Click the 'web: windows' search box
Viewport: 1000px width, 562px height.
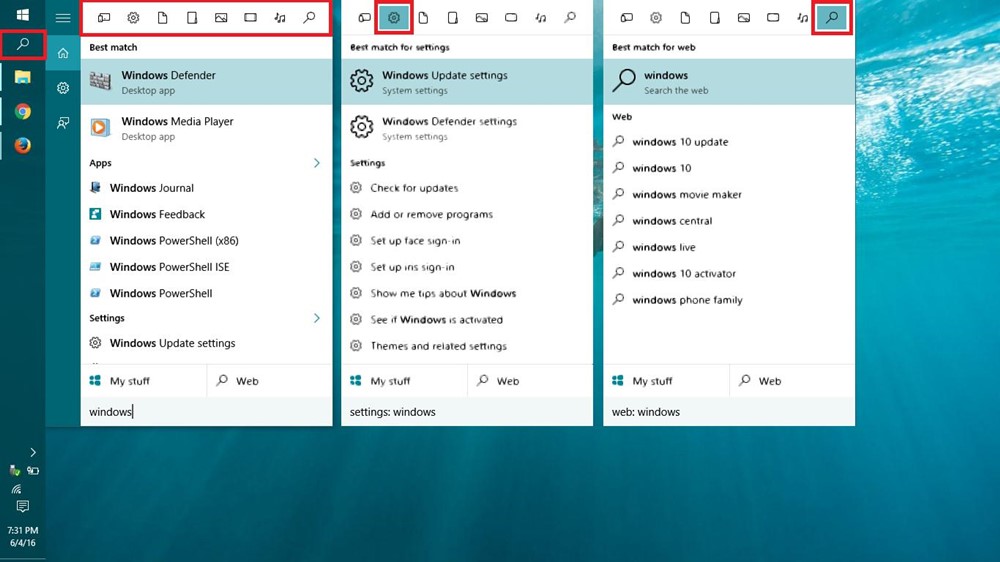[x=729, y=411]
